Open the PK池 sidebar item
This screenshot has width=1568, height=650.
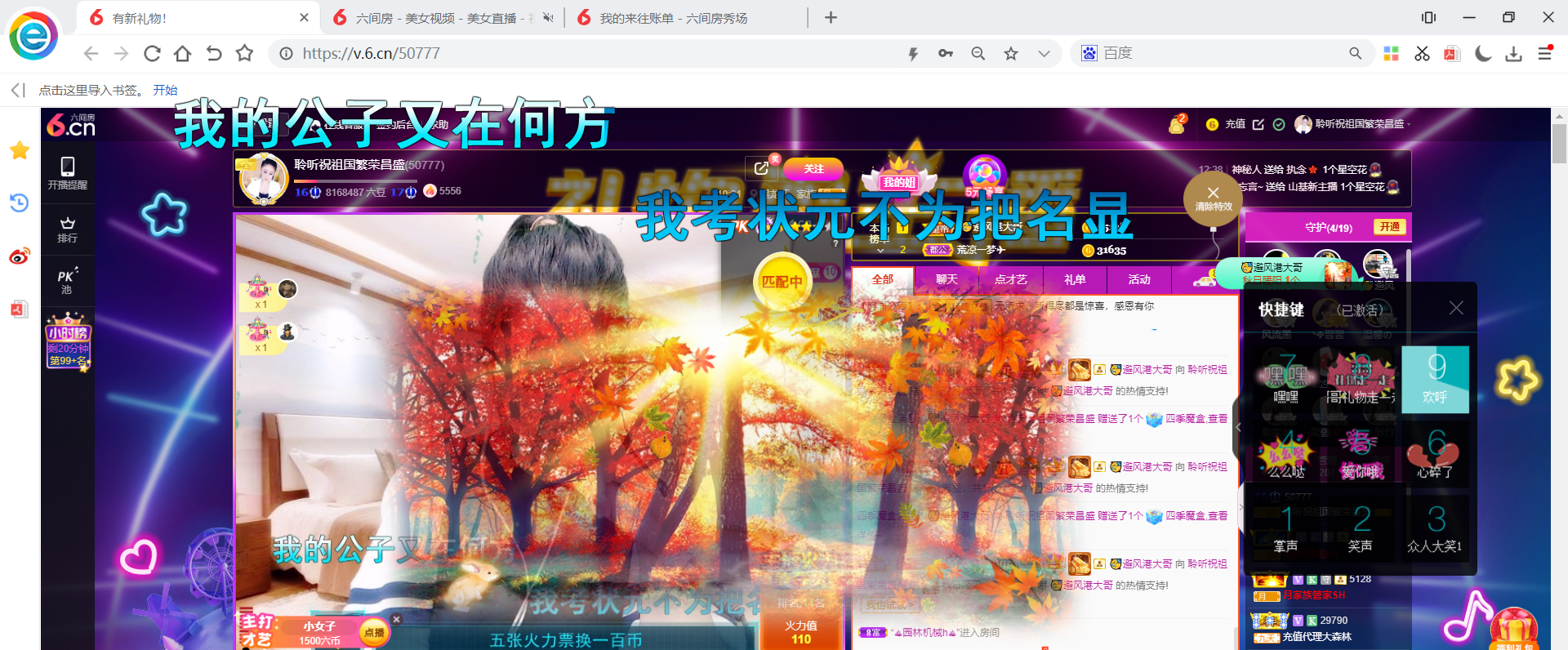tap(68, 280)
